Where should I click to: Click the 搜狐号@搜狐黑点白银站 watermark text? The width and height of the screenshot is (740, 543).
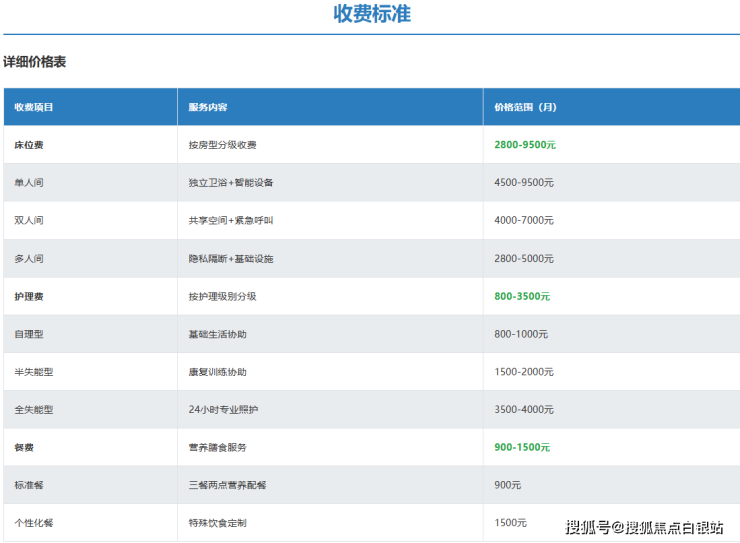click(644, 527)
